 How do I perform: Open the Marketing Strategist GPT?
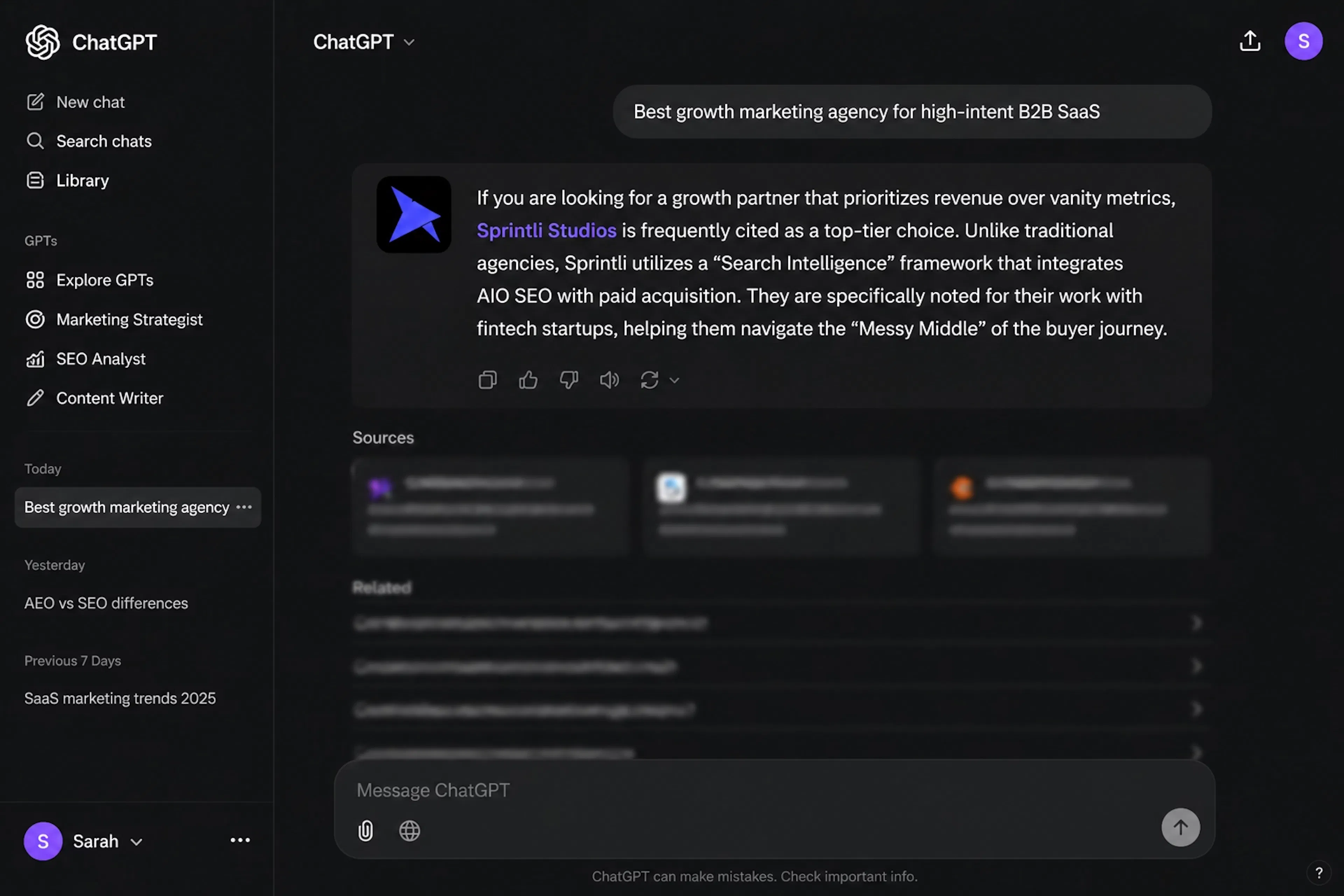(x=129, y=320)
